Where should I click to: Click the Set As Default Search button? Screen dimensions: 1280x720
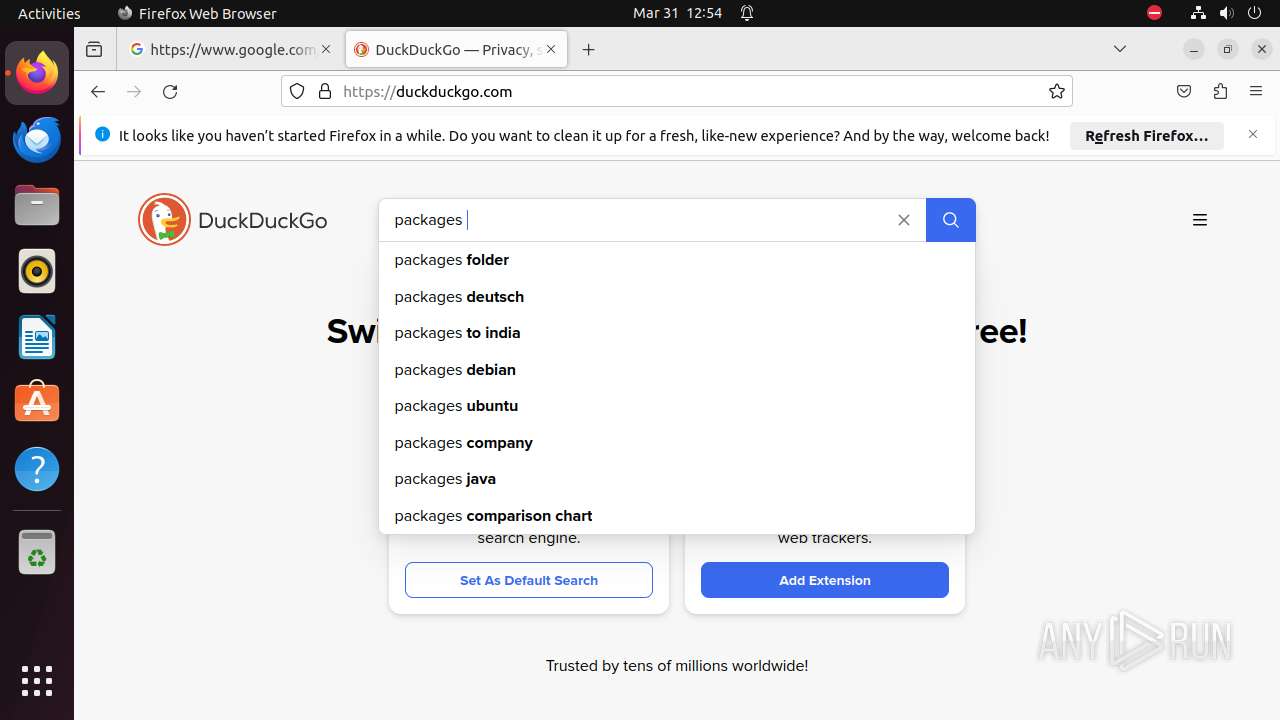pyautogui.click(x=529, y=580)
